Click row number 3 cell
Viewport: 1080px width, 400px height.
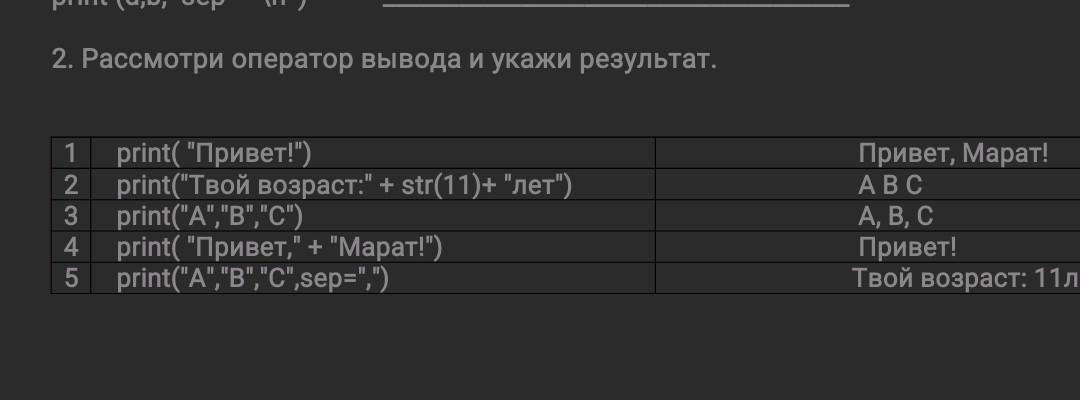[x=71, y=216]
